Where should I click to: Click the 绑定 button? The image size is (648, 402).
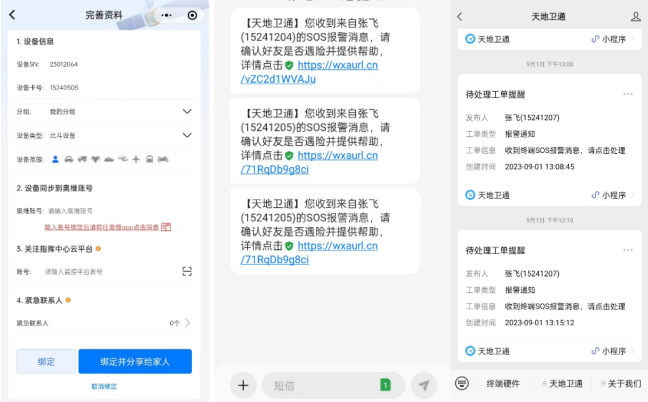pyautogui.click(x=46, y=362)
